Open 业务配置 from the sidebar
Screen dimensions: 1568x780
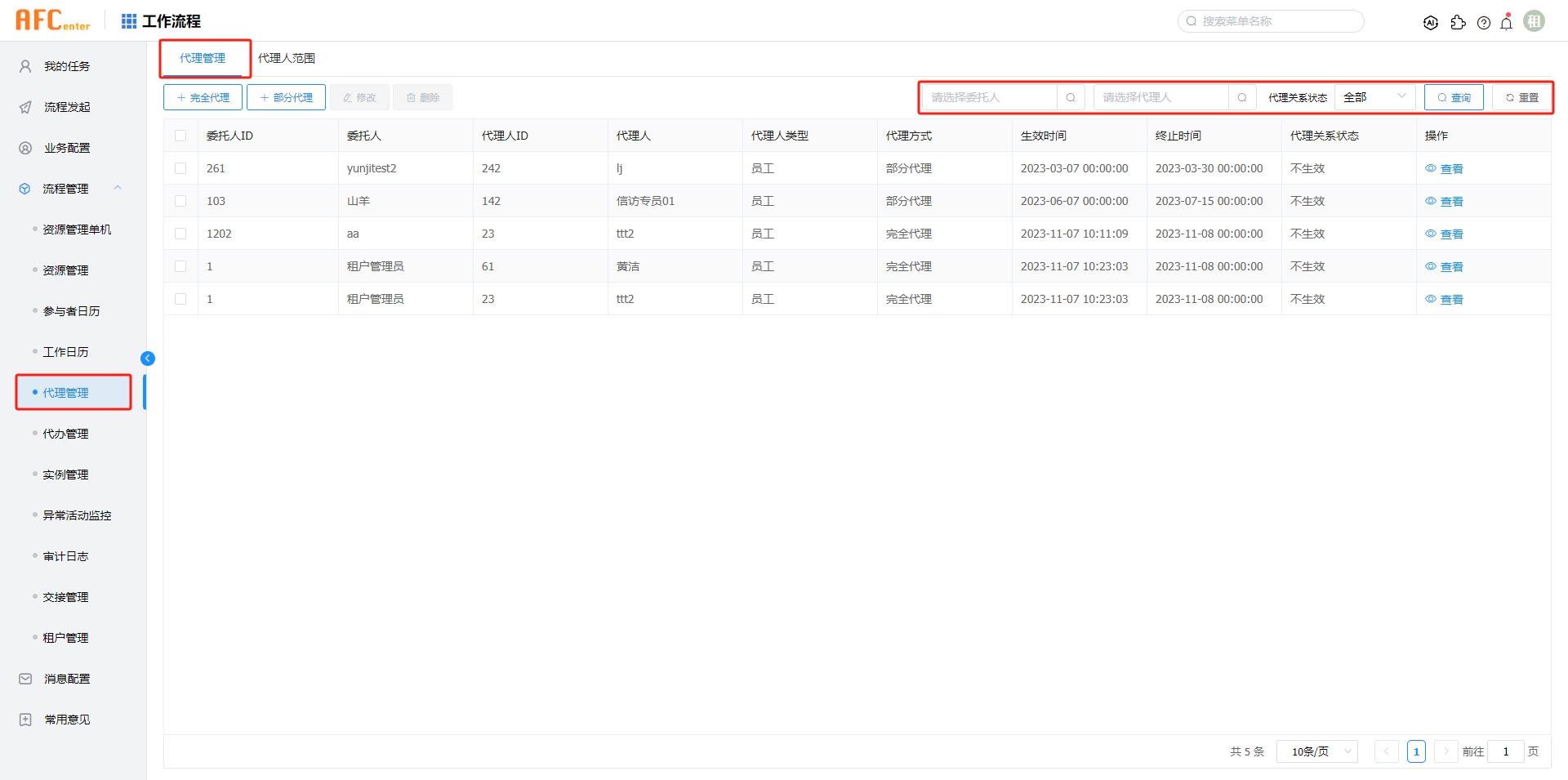[x=24, y=147]
